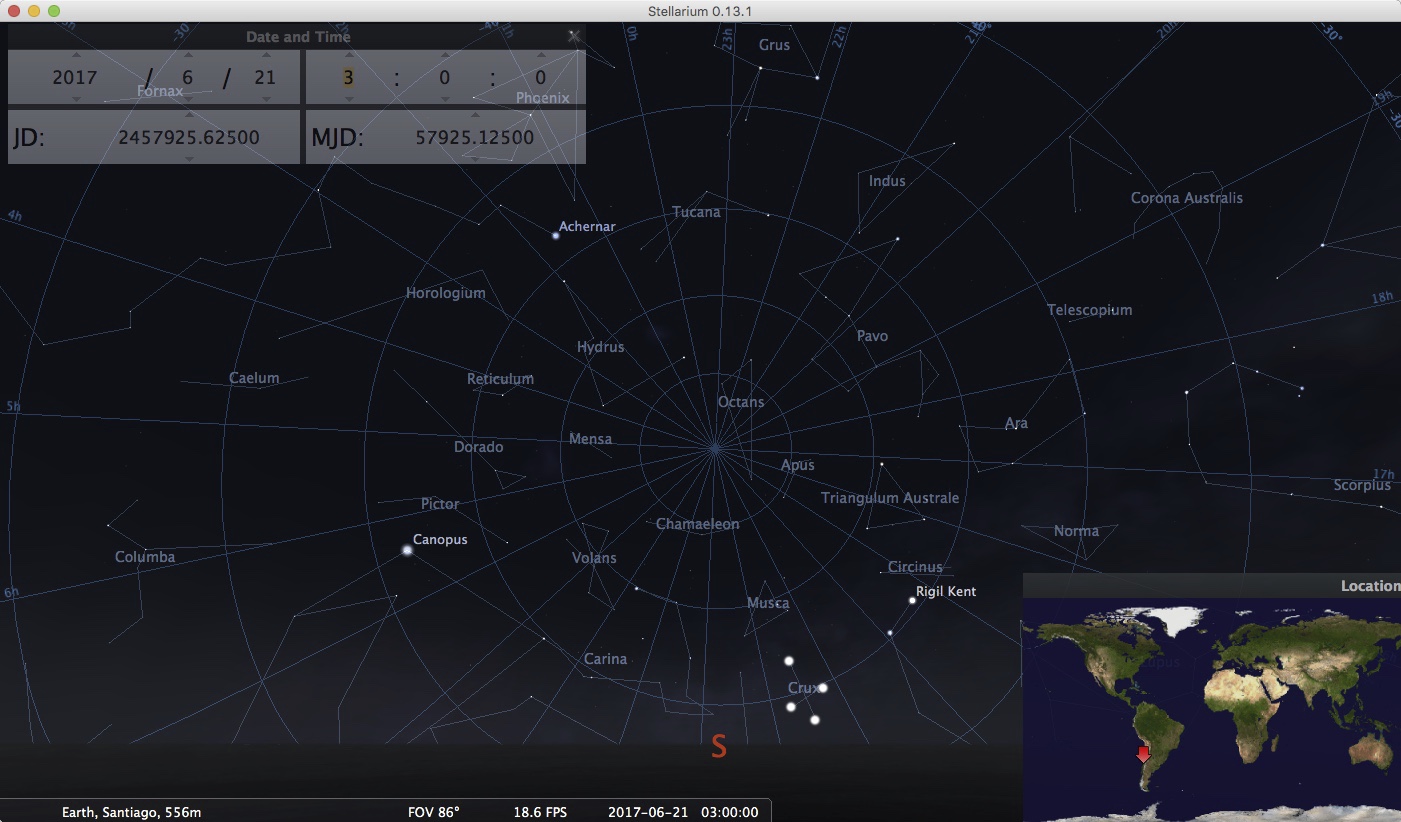Viewport: 1401px width, 822px height.
Task: Click the 2017-06-21 03:00:00 status bar time
Action: tap(683, 812)
